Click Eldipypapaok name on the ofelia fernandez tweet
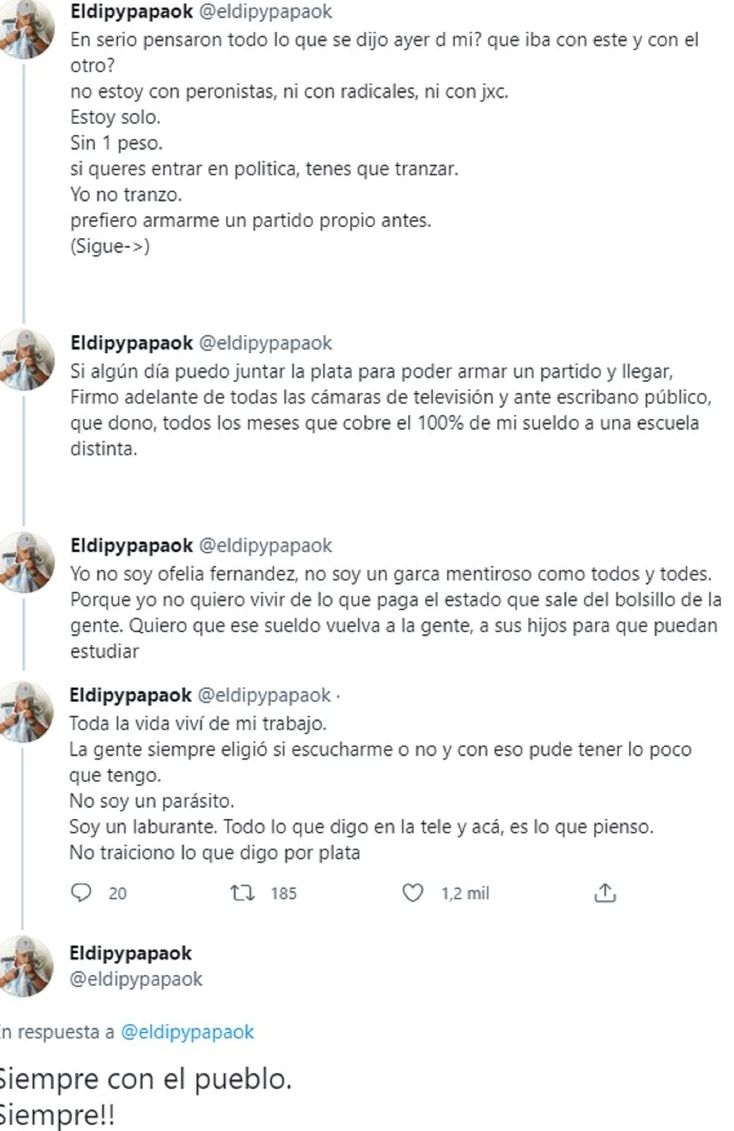 click(x=131, y=546)
